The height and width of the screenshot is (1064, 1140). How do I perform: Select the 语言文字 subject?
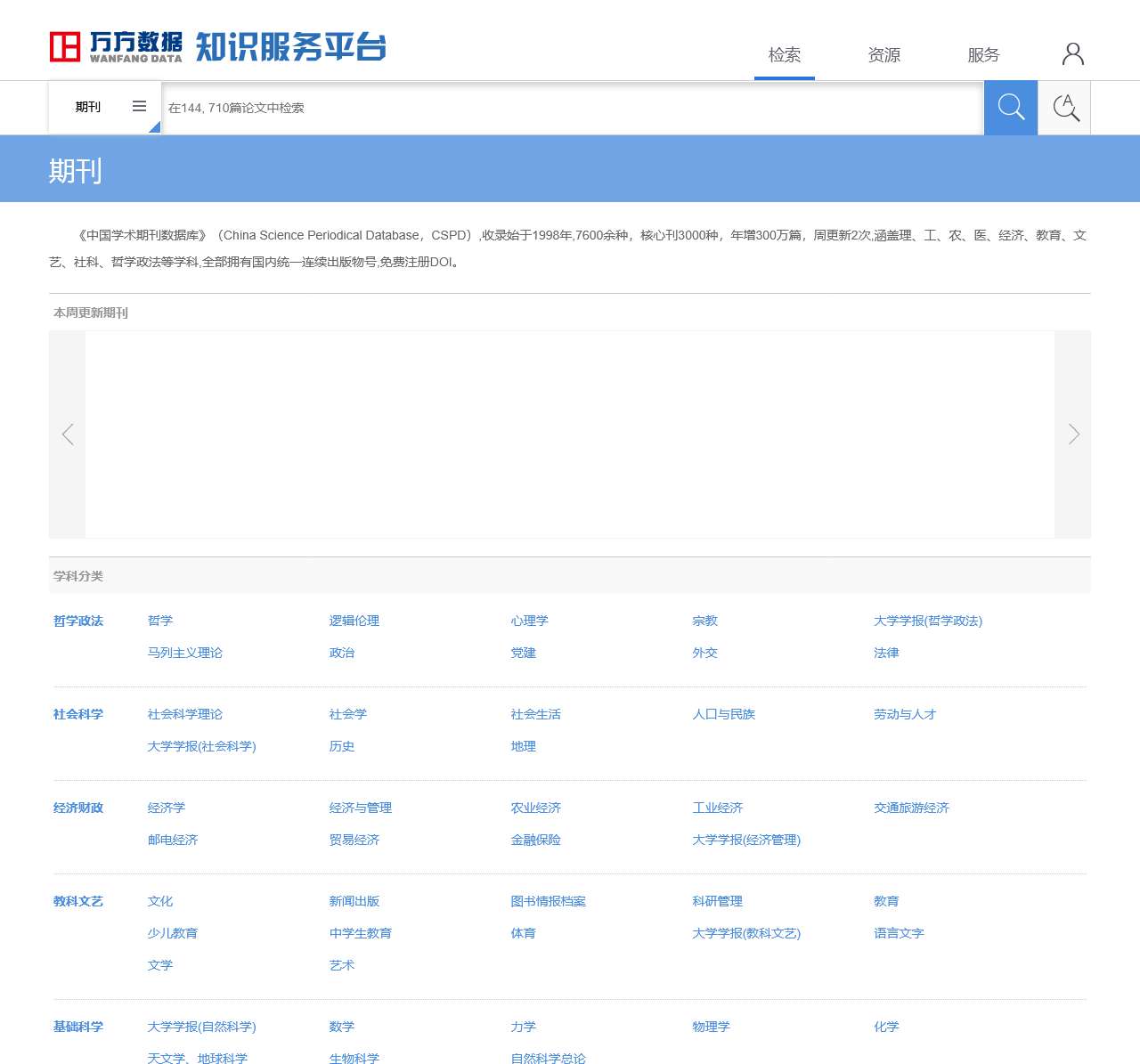[900, 934]
